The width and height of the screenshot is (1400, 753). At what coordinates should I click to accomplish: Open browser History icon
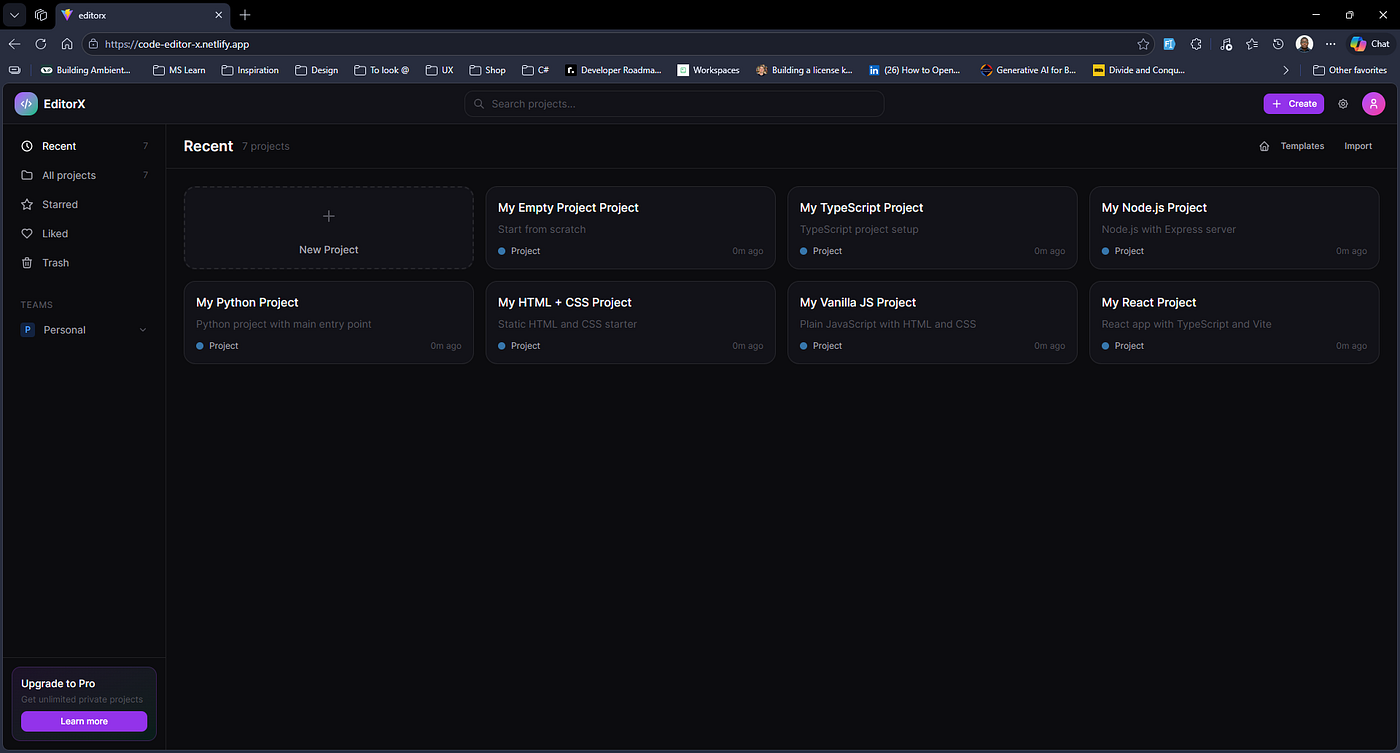(1278, 44)
